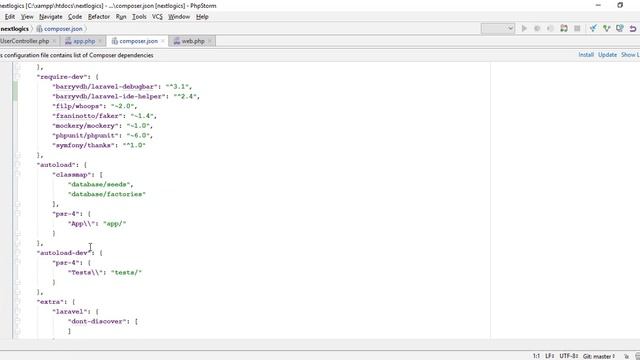Change LF line separator in status bar
Image resolution: width=640 pixels, height=360 pixels.
549,356
